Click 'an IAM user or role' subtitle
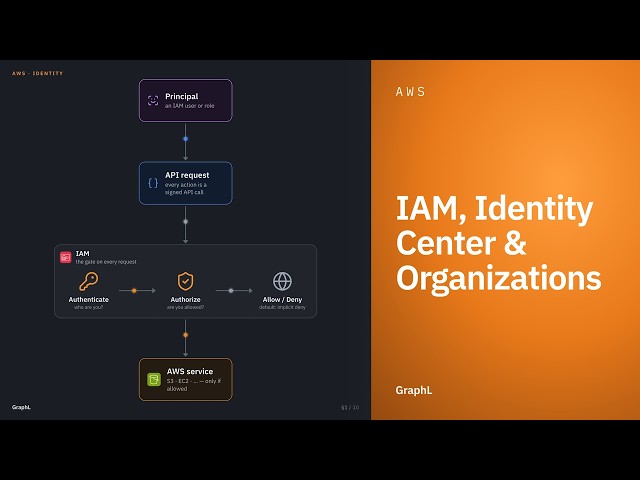This screenshot has height=480, width=640. click(190, 106)
